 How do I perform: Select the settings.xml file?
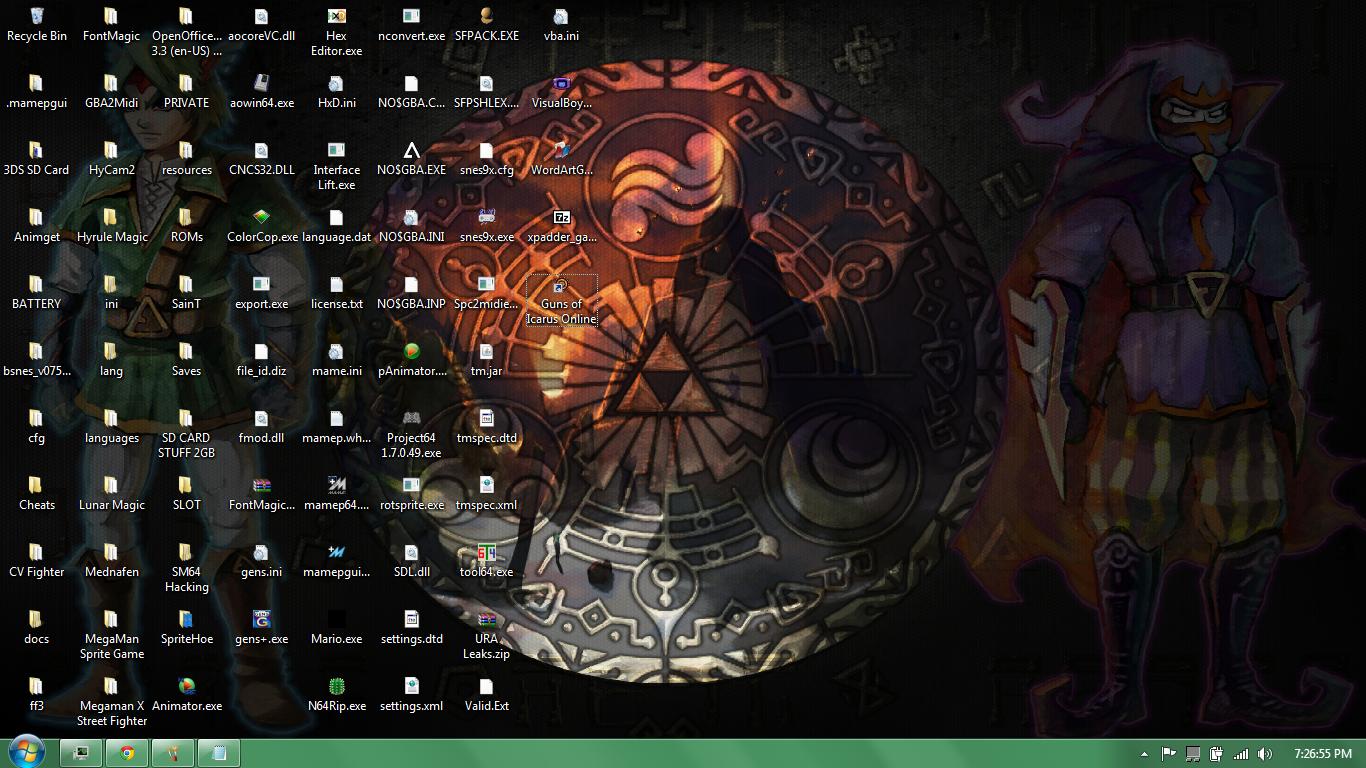pyautogui.click(x=411, y=696)
